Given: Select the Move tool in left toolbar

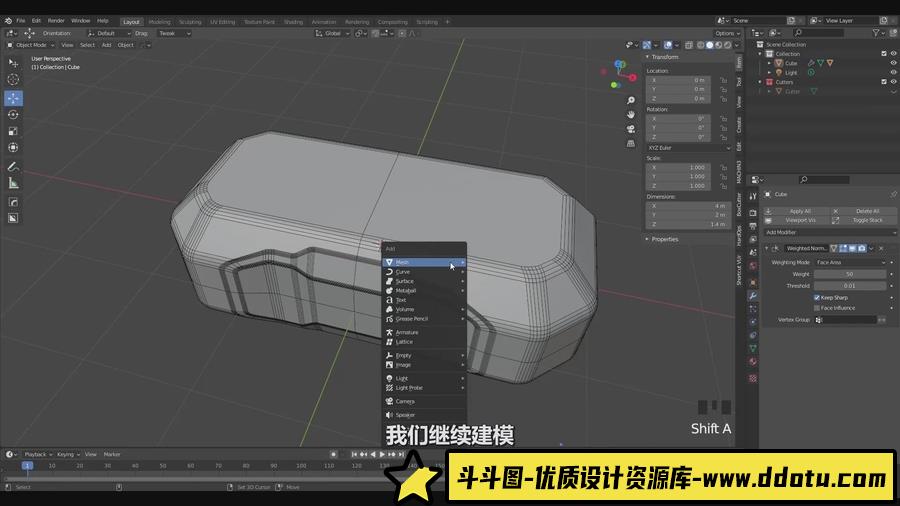Looking at the screenshot, I should click(13, 98).
